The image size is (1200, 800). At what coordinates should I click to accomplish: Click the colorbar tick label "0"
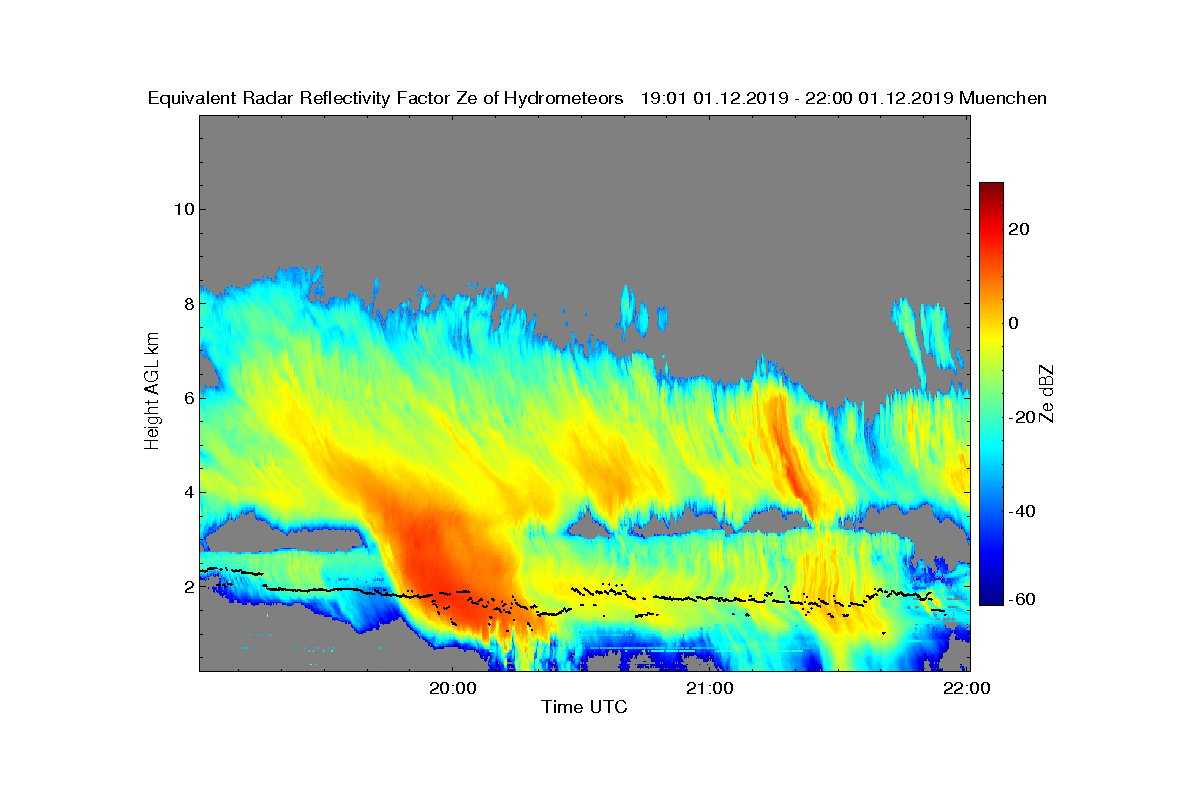1015,323
